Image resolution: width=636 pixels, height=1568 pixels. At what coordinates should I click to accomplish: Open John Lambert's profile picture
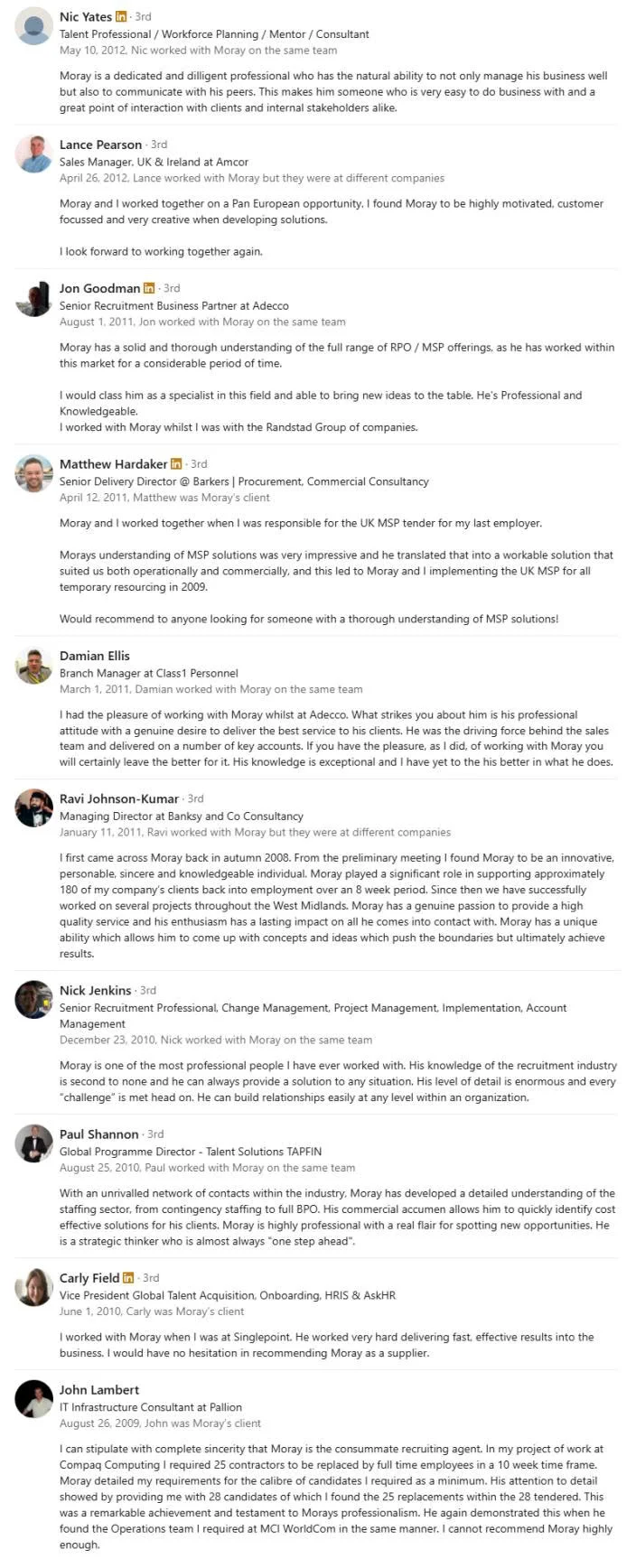[x=34, y=1399]
